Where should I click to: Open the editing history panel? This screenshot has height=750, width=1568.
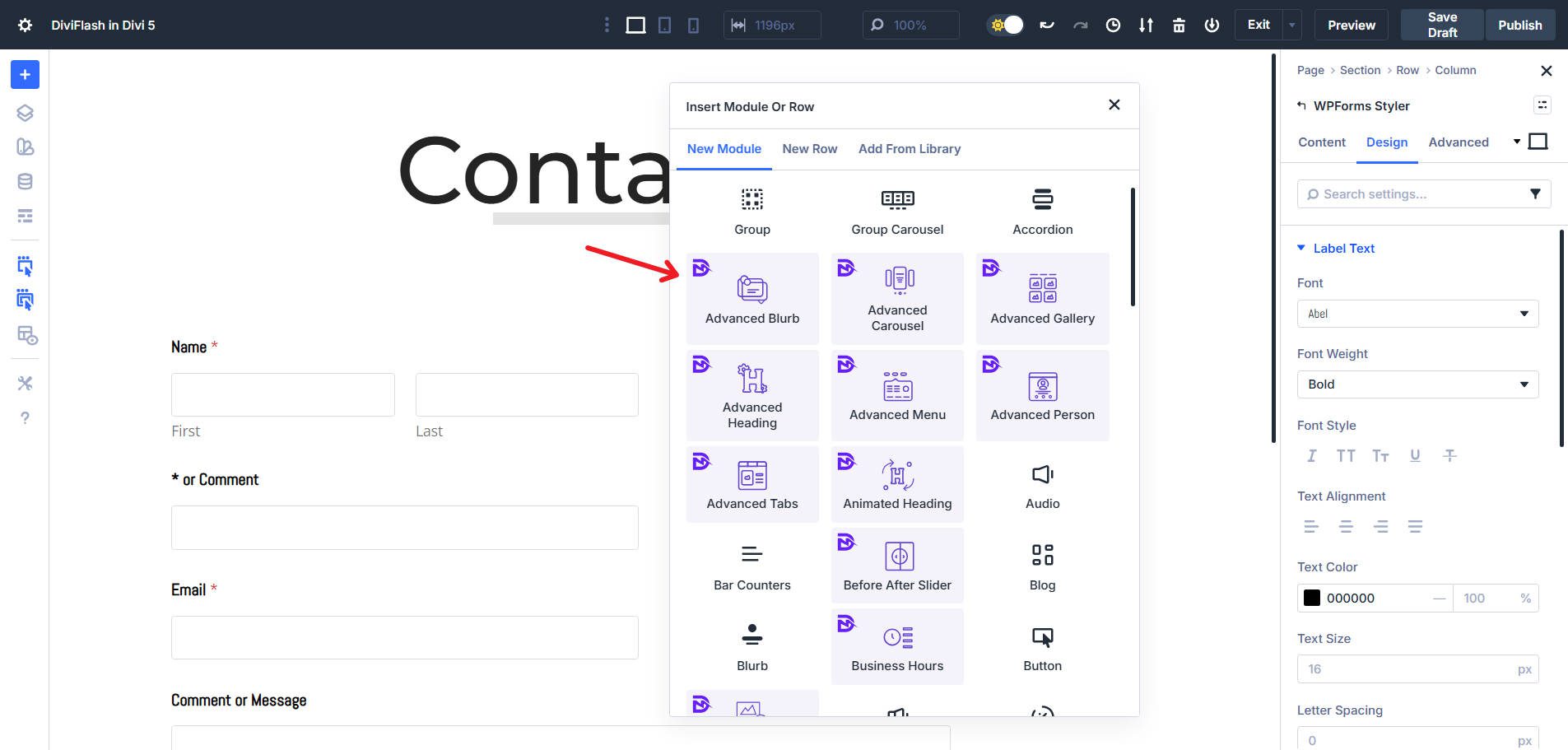point(1114,25)
